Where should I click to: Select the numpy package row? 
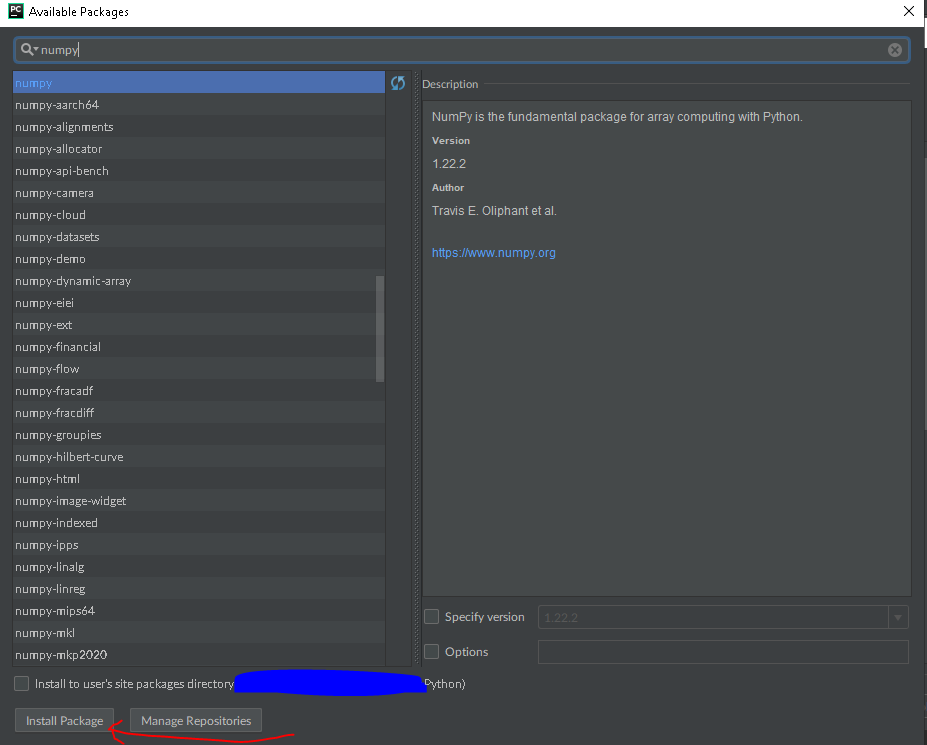tap(199, 83)
